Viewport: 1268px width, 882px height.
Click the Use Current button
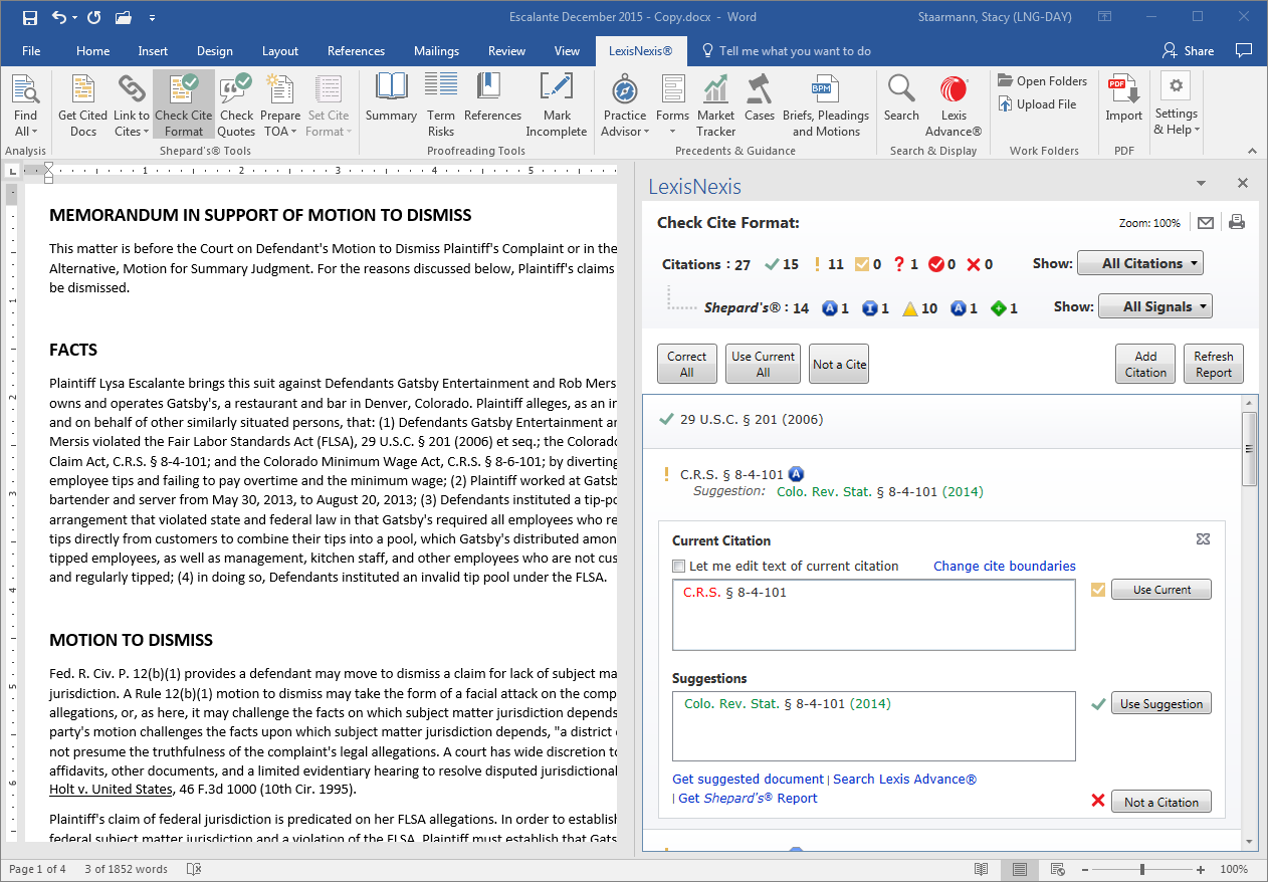[1161, 590]
